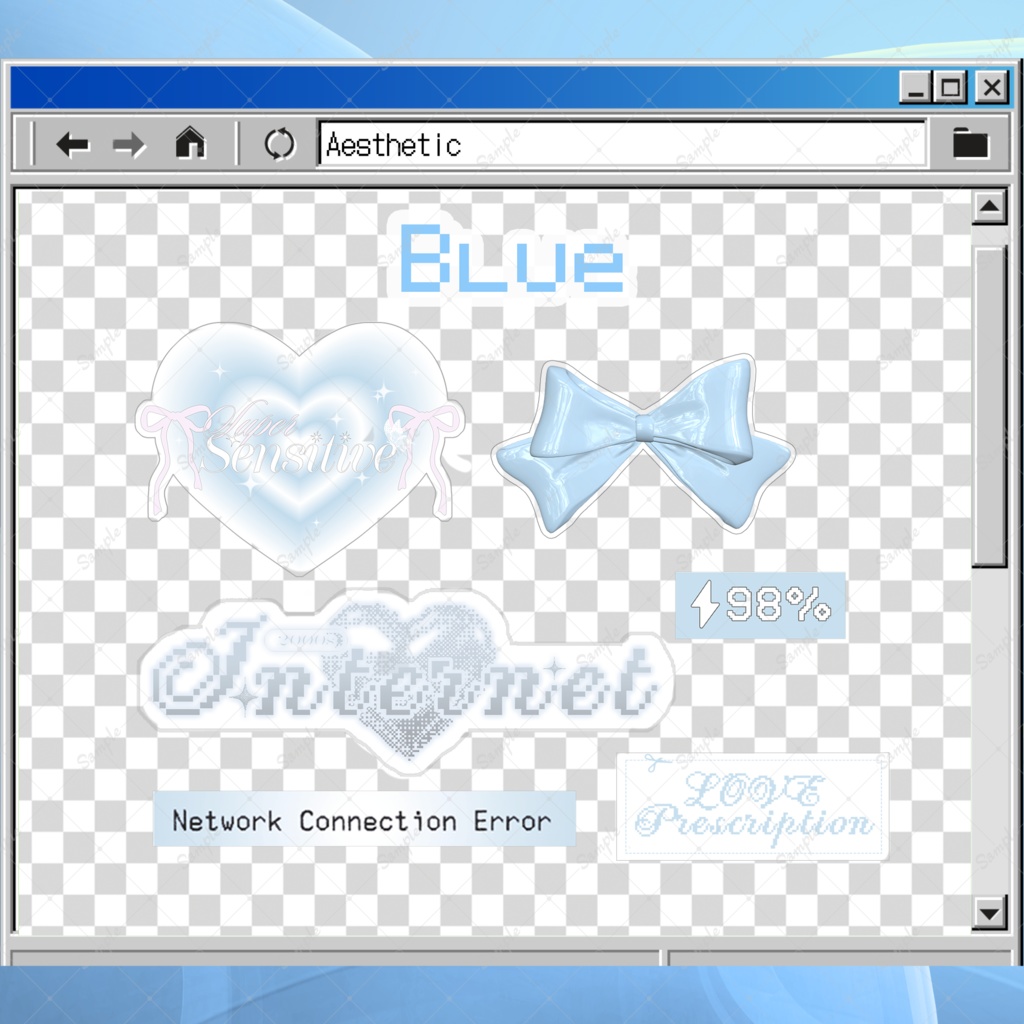Select the Hyper Sensitive heart sticker
Image resolution: width=1024 pixels, height=1024 pixels.
(300, 447)
